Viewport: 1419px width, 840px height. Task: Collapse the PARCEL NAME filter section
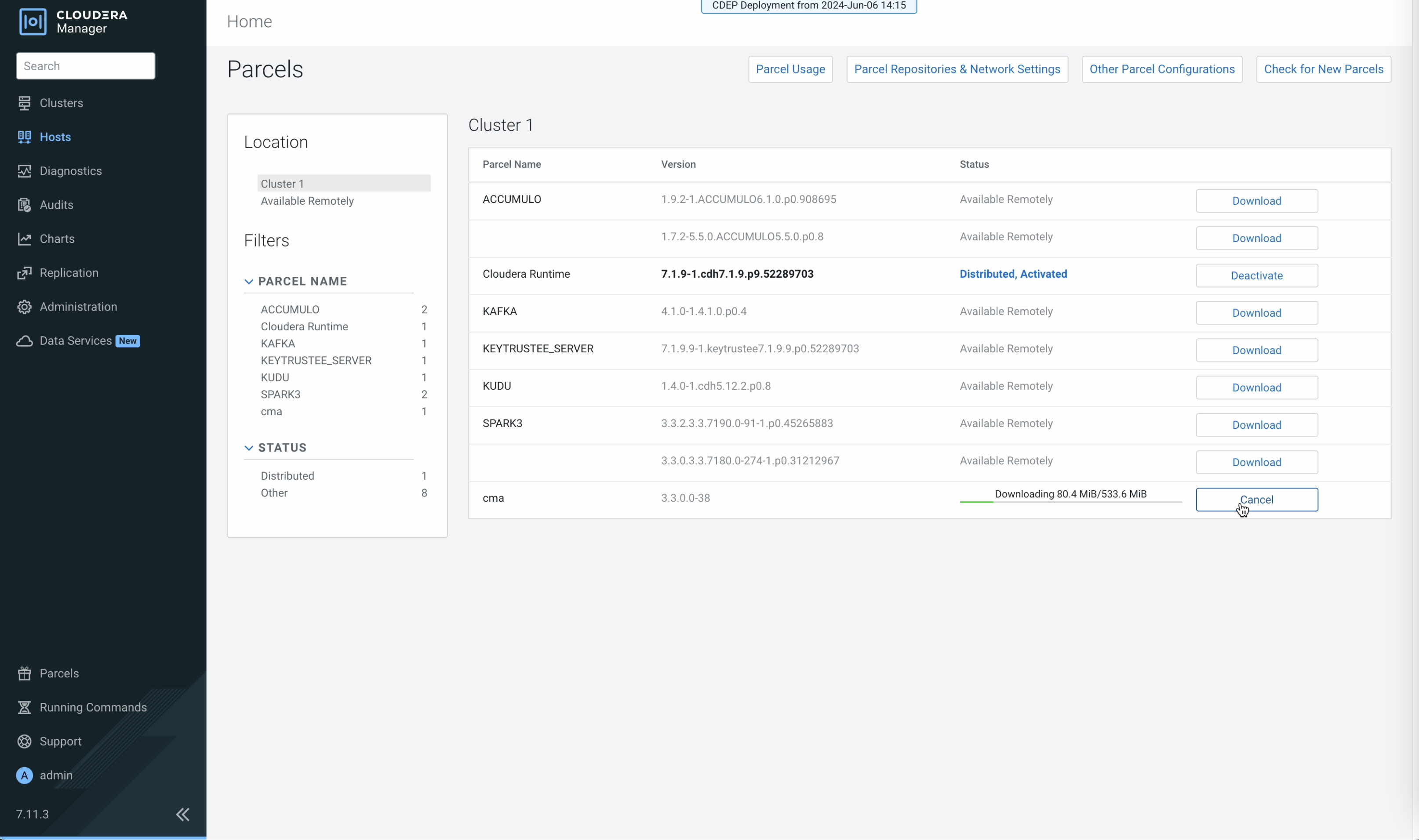248,281
